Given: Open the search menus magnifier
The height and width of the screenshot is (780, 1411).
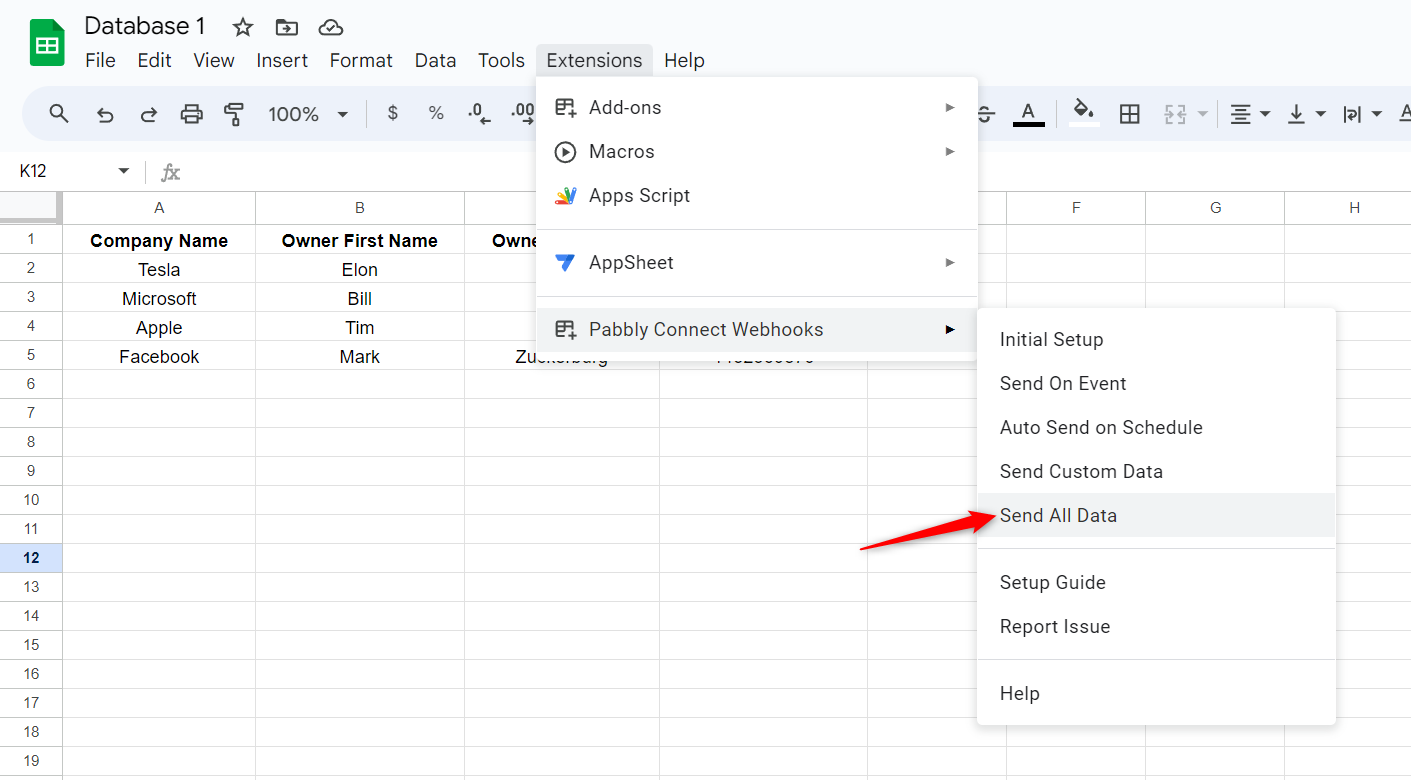Looking at the screenshot, I should (59, 114).
